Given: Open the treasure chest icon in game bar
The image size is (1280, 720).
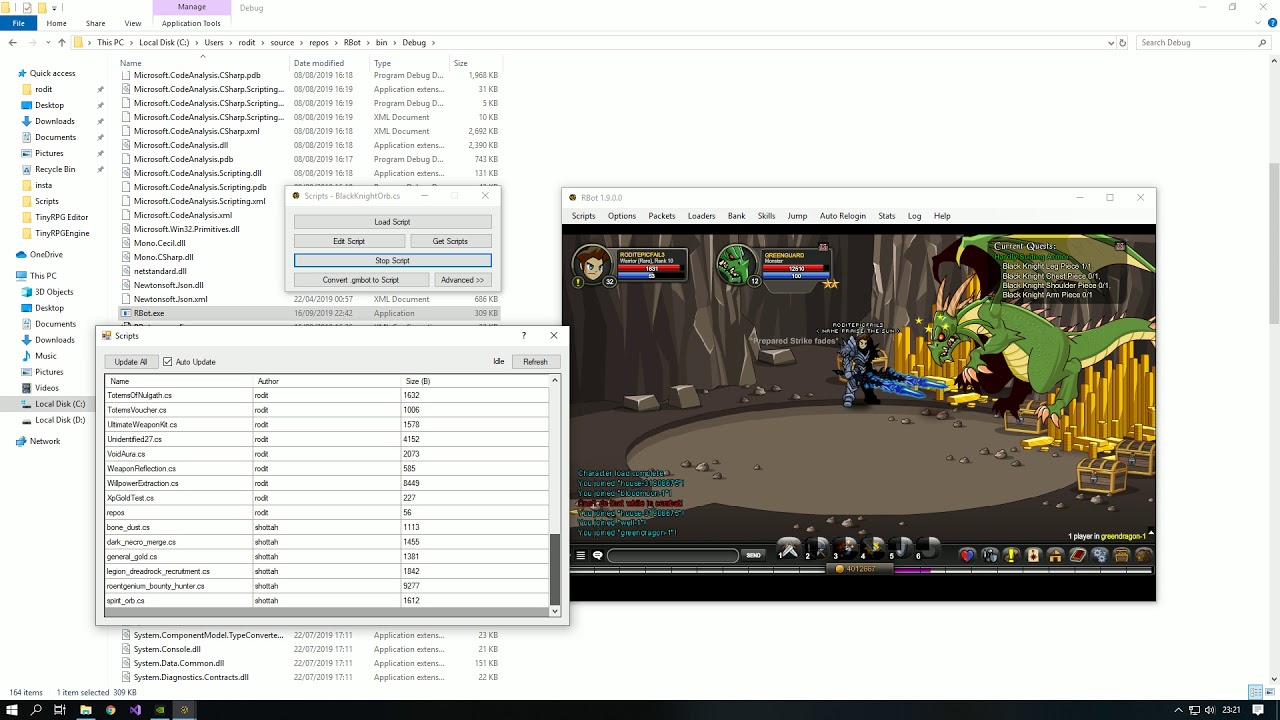Looking at the screenshot, I should (1122, 555).
